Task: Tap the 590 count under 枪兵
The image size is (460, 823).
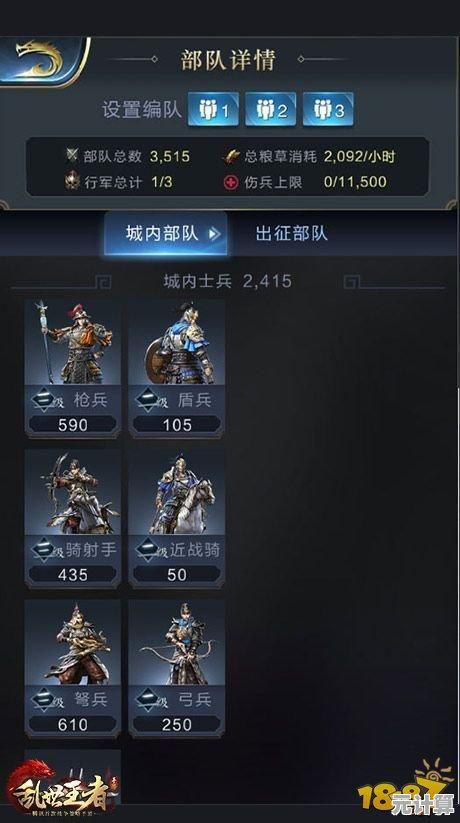Action: pyautogui.click(x=73, y=425)
